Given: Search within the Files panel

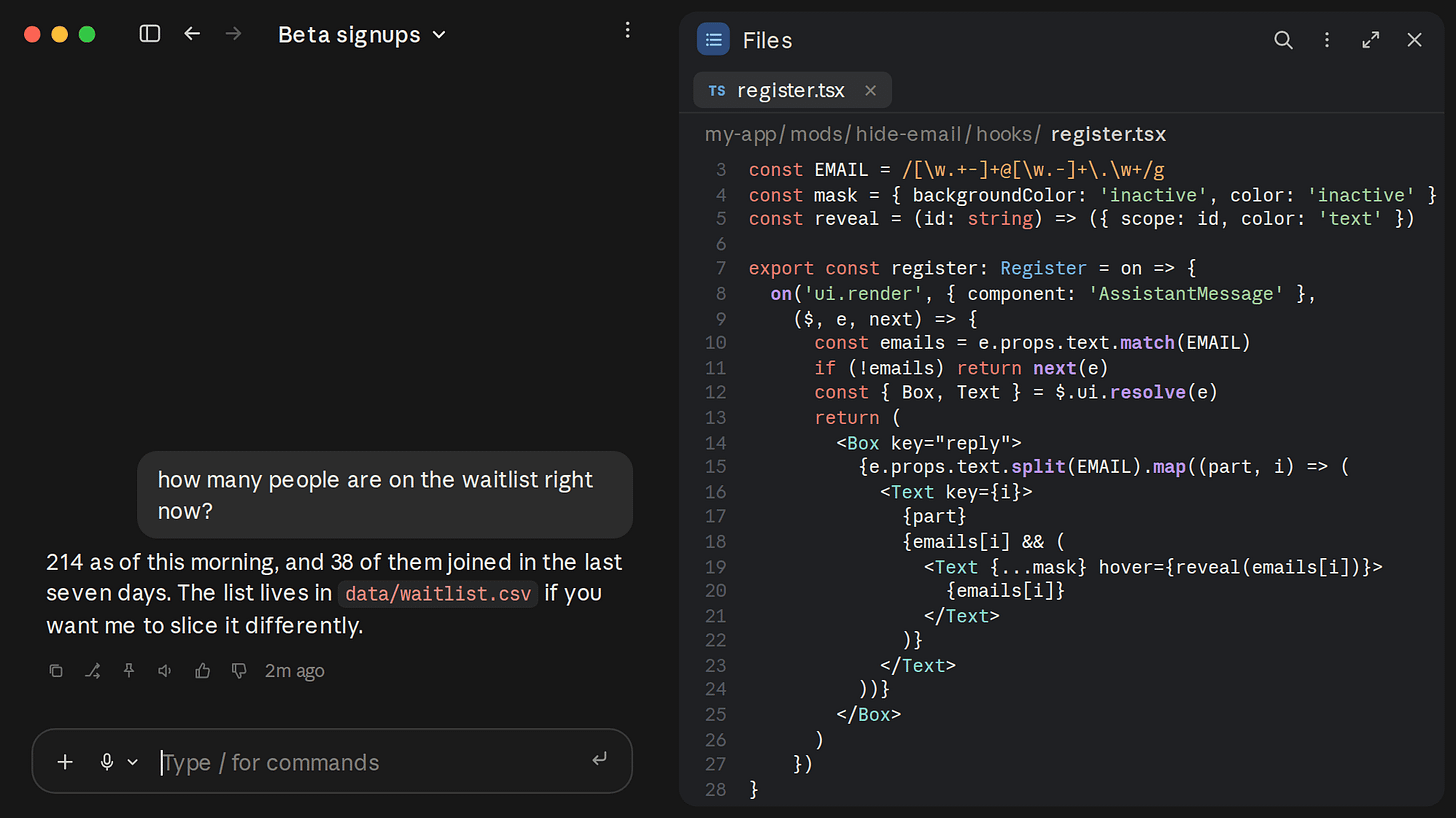Looking at the screenshot, I should click(1283, 40).
